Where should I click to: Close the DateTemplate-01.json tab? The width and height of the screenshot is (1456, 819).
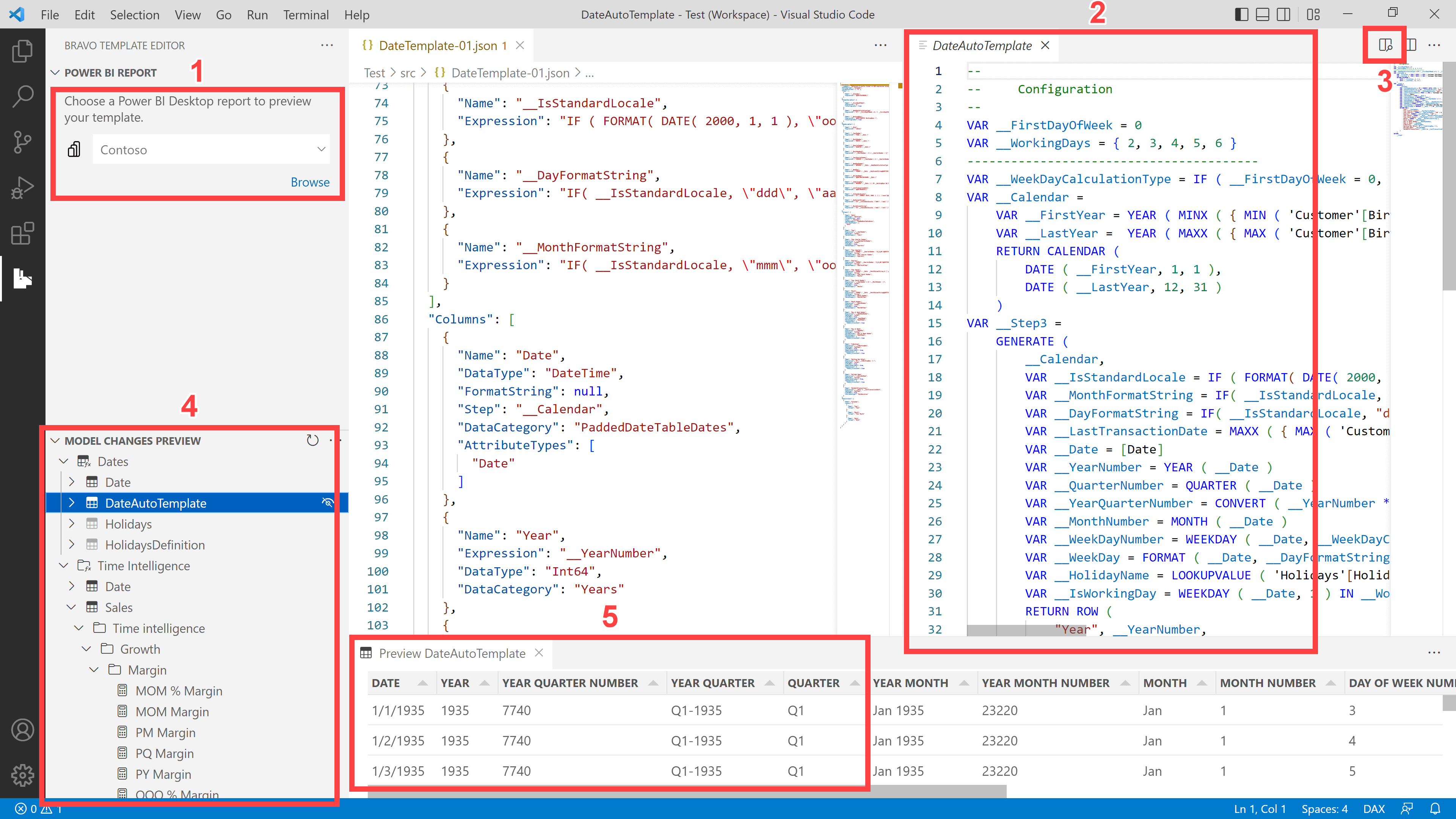tap(520, 45)
